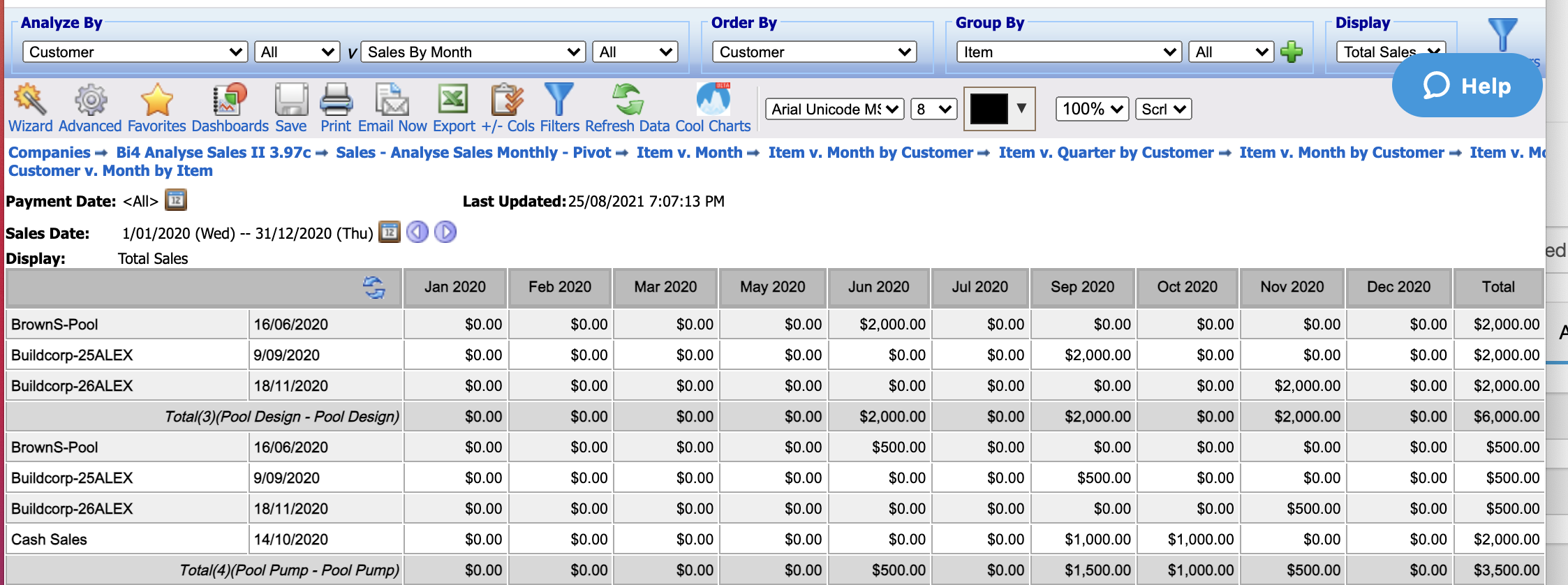The image size is (1568, 585).
Task: Click the Email Now icon
Action: tap(392, 108)
